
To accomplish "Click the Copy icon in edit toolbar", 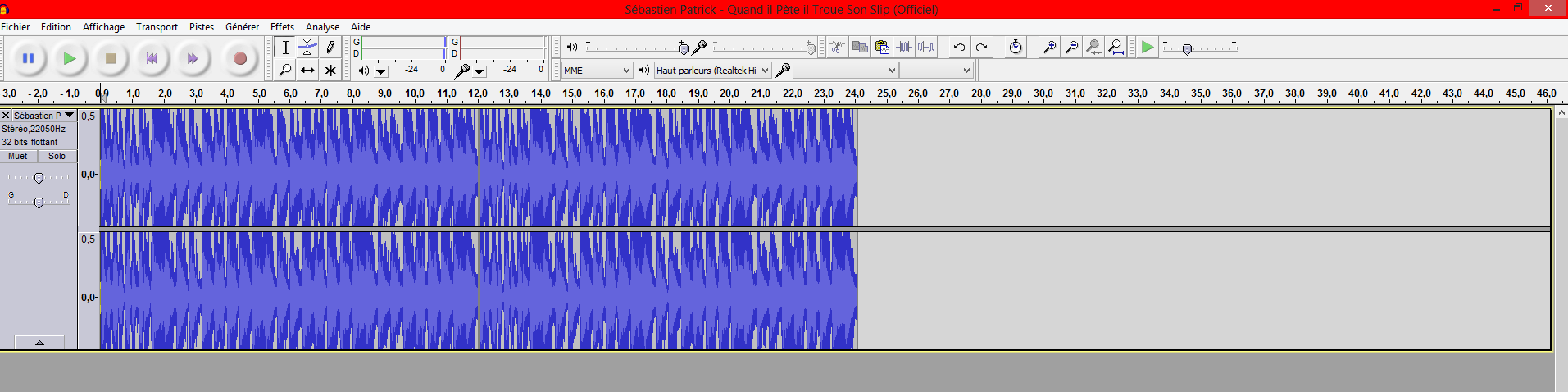I will tap(860, 47).
